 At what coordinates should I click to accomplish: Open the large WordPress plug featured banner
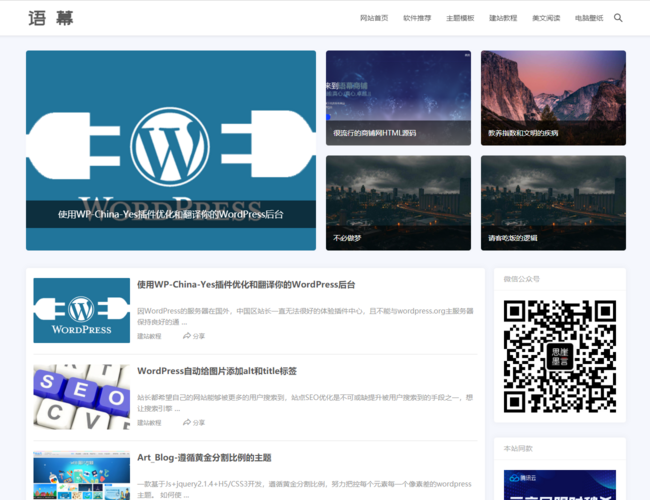[x=171, y=150]
